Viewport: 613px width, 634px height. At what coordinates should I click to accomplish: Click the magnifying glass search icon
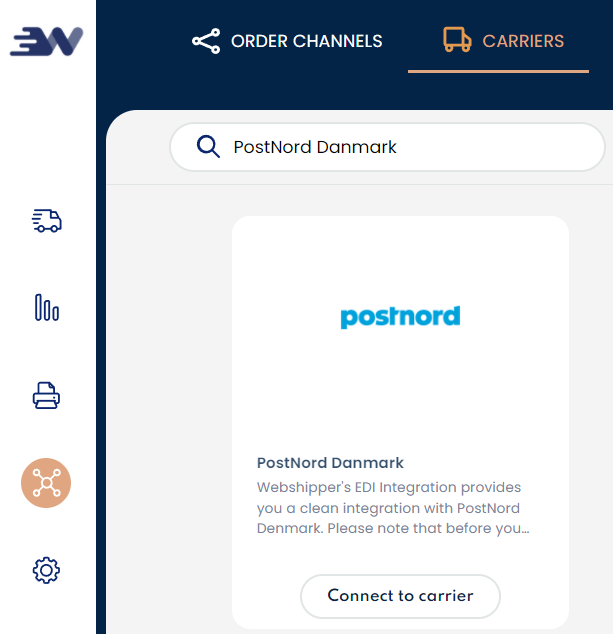click(208, 146)
